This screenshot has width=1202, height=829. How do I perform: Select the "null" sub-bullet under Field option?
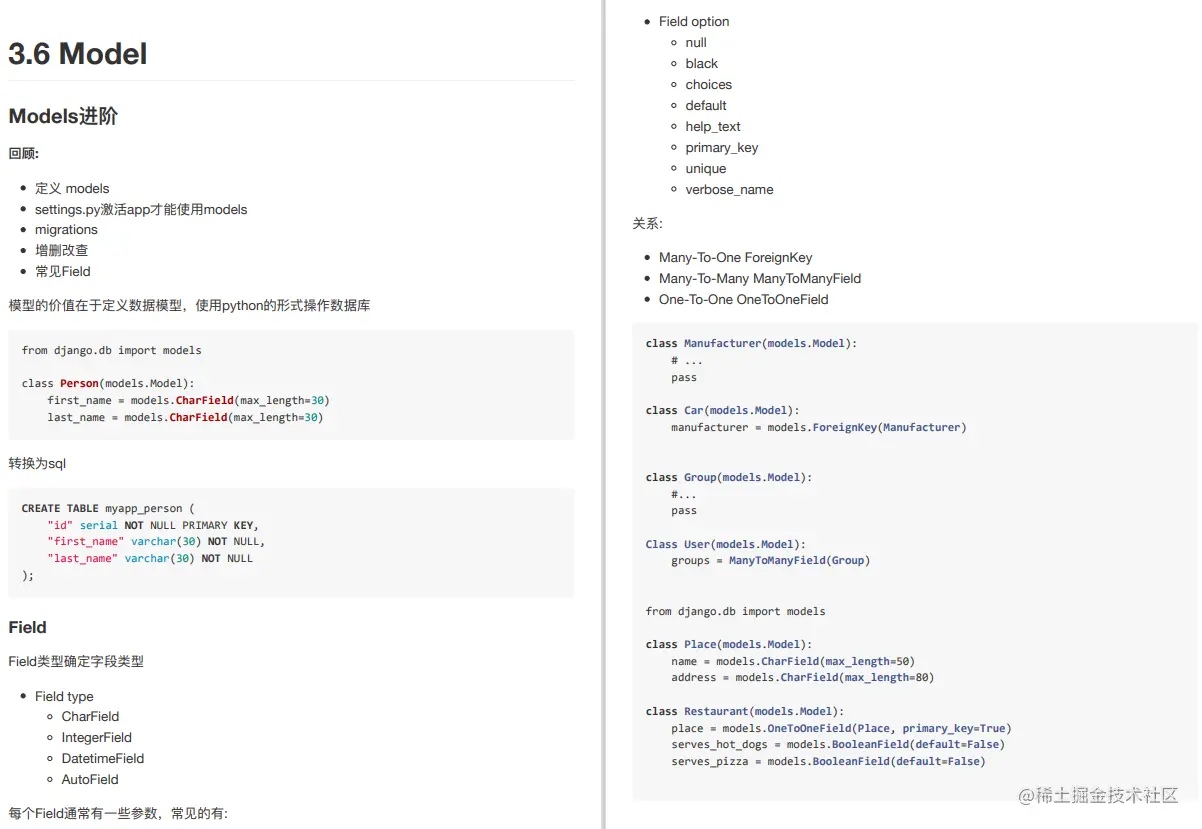(x=696, y=42)
